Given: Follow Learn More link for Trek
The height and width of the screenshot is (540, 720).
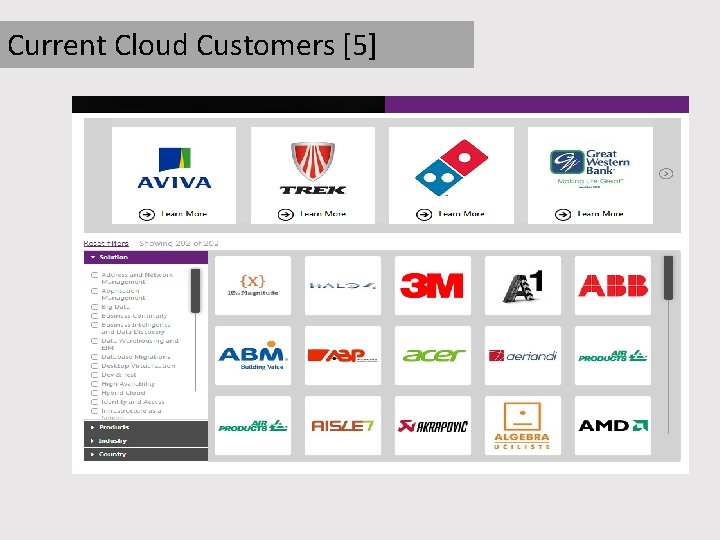Looking at the screenshot, I should (323, 214).
